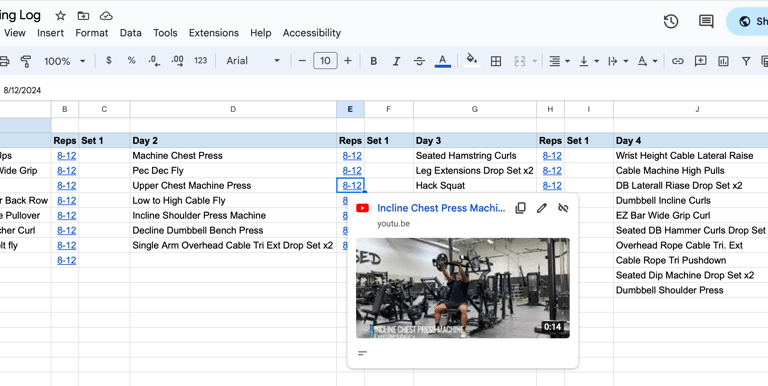This screenshot has width=768, height=386.
Task: Click the filter funnel icon
Action: (x=745, y=61)
